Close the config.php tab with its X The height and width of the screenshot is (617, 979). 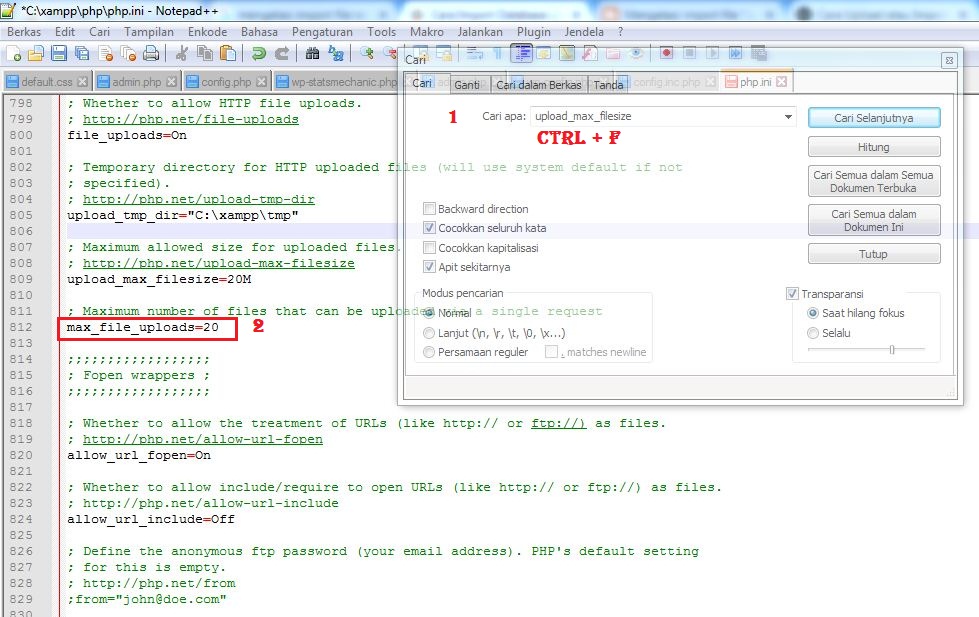click(x=262, y=82)
